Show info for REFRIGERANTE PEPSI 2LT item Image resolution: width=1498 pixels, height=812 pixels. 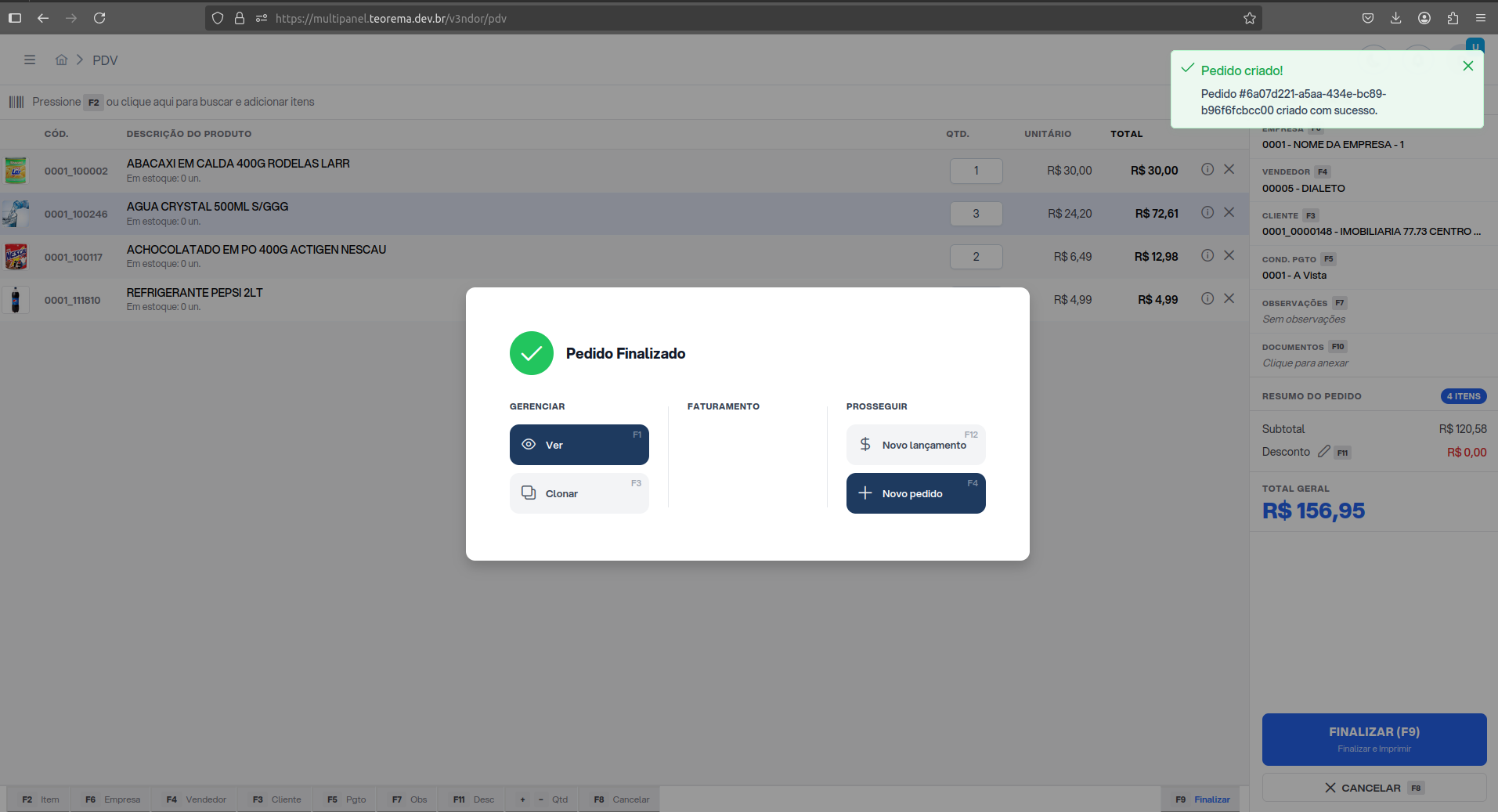(x=1207, y=298)
